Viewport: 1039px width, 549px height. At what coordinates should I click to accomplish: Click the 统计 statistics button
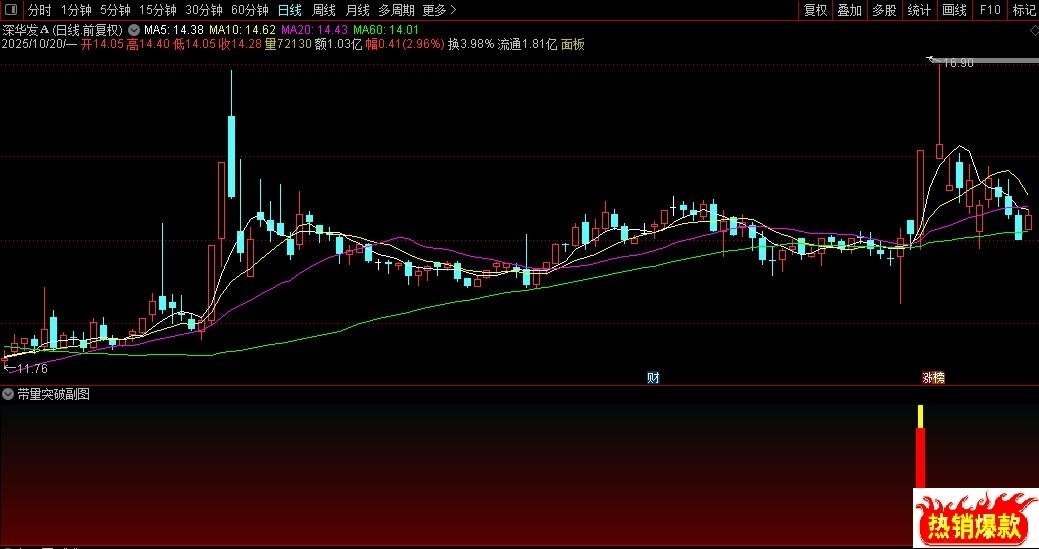coord(919,10)
